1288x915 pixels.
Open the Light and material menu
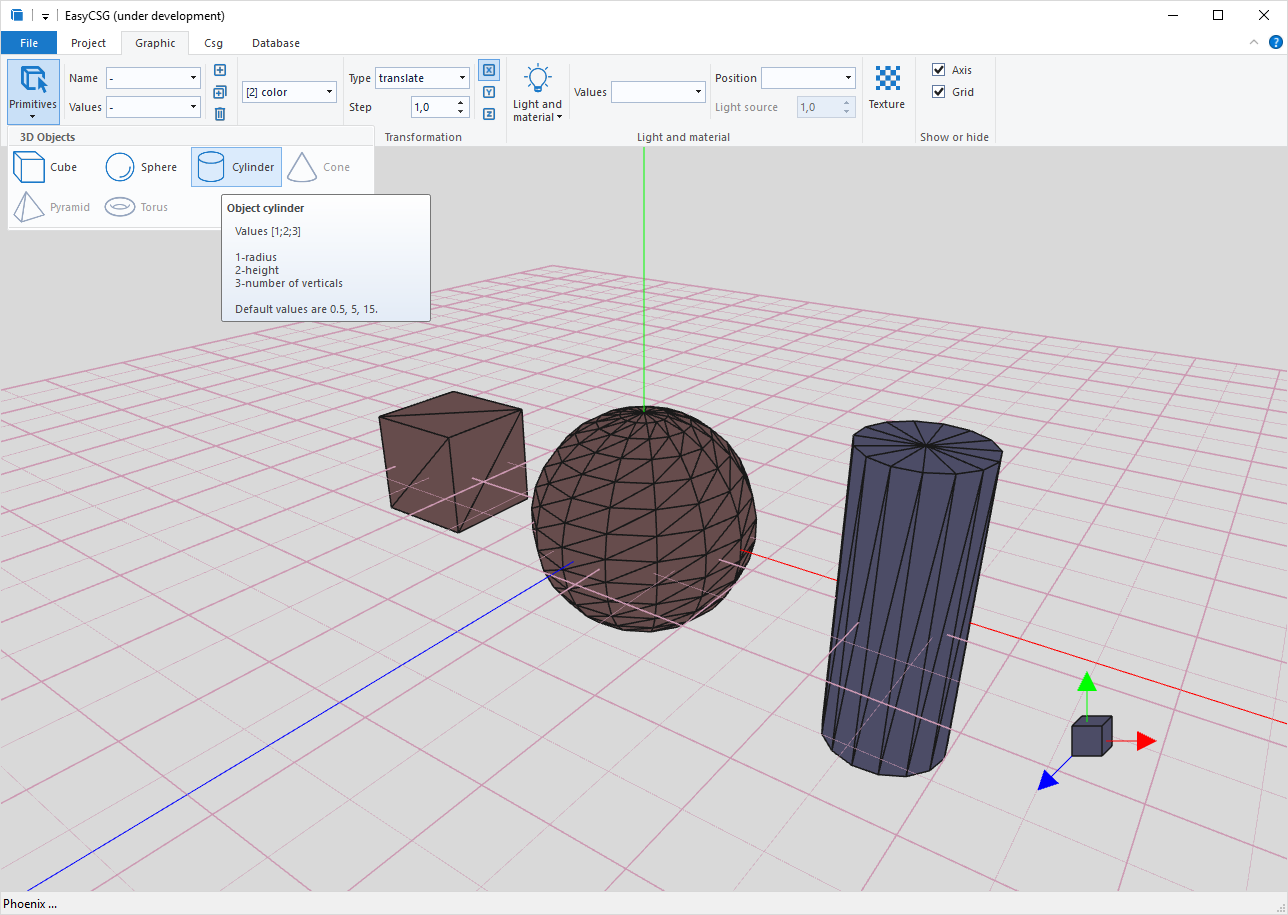538,93
